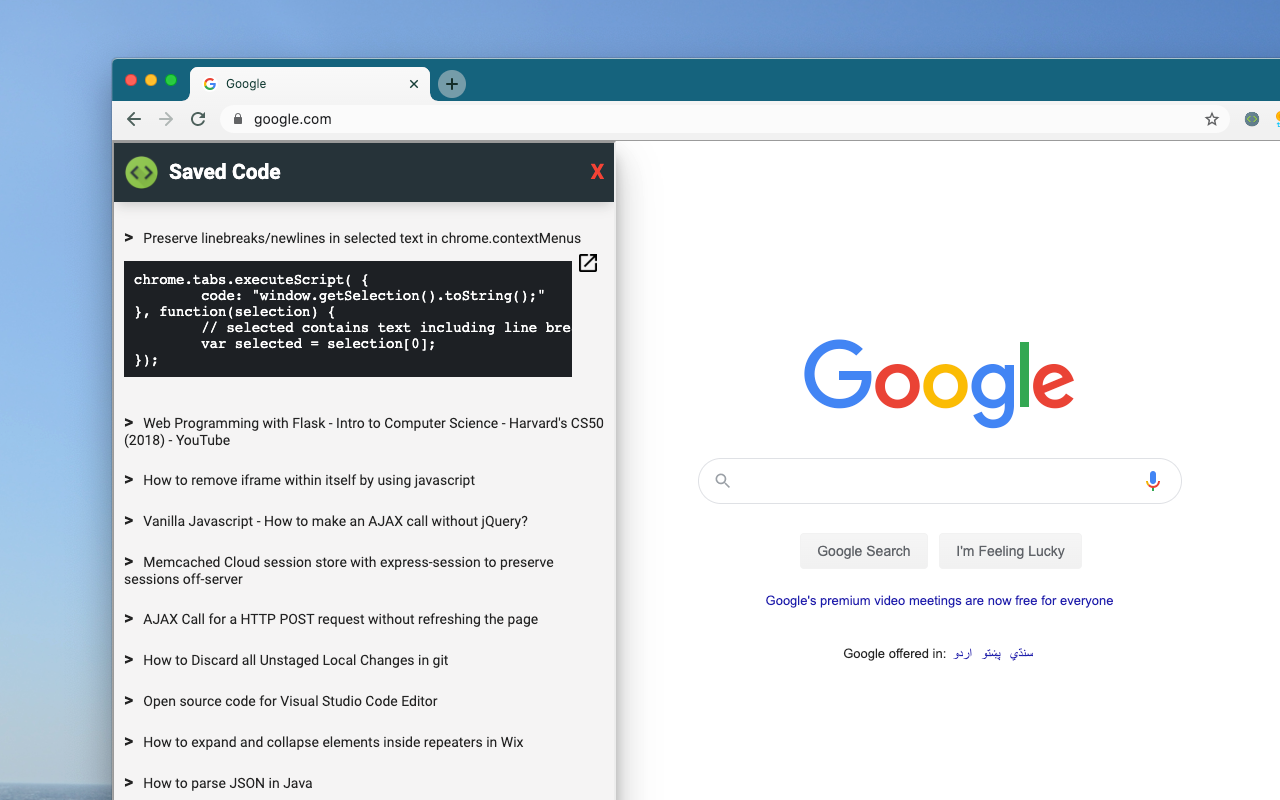Click the browser back arrow
This screenshot has height=800, width=1280.
[134, 119]
